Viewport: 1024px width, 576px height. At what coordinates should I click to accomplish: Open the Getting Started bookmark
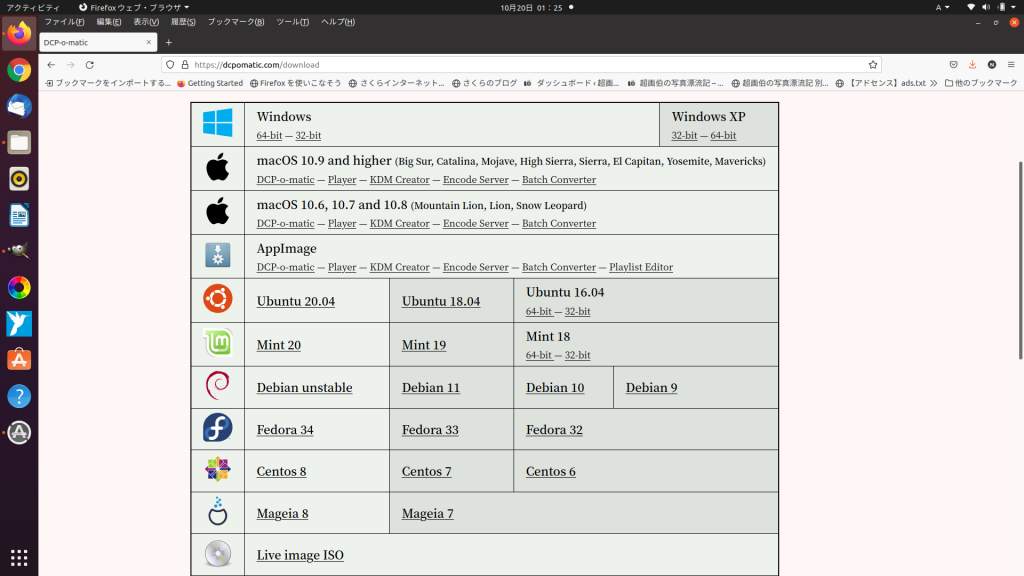click(210, 83)
